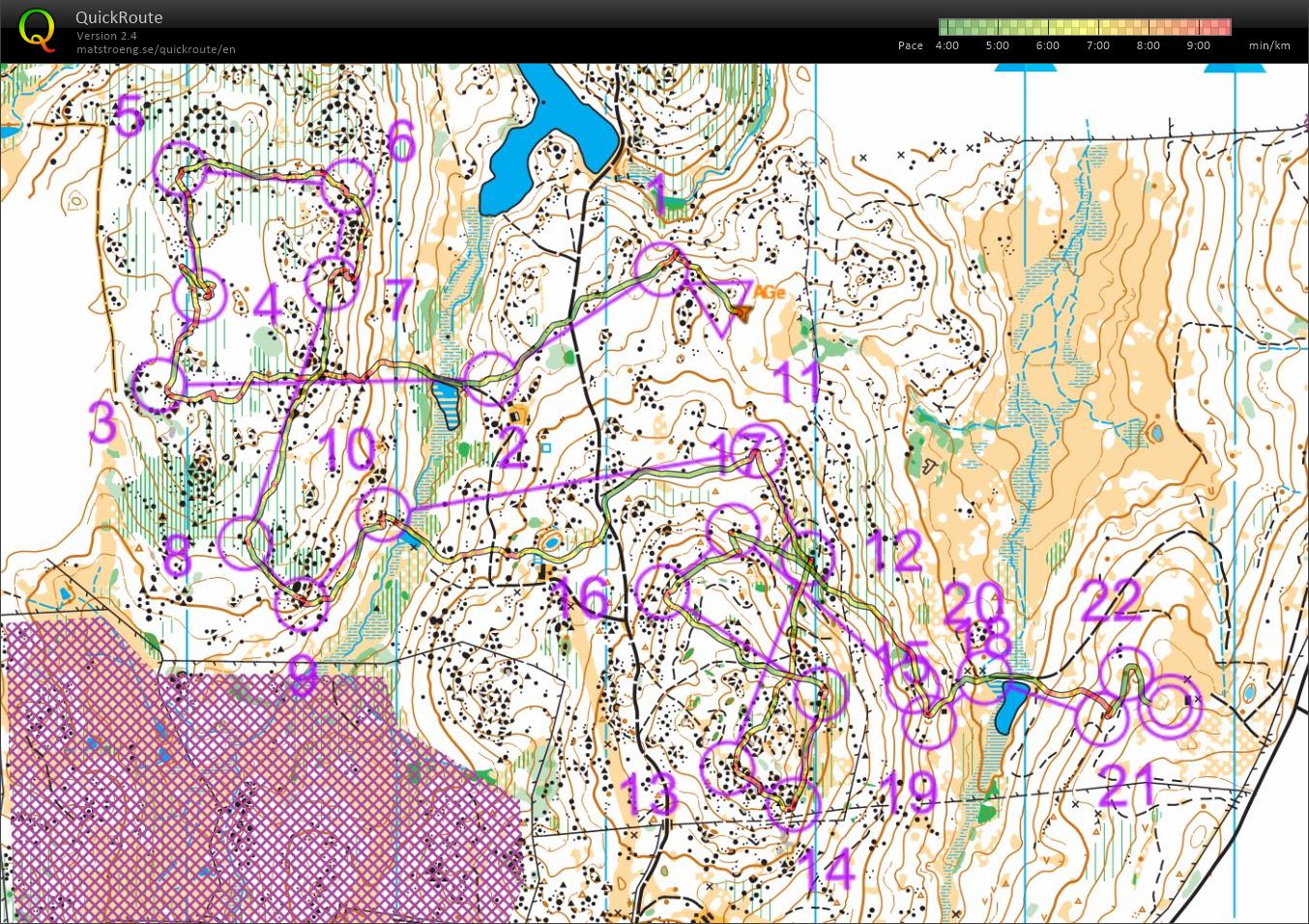Select the control 1 circle on map
This screenshot has height=924, width=1309.
[x=664, y=269]
